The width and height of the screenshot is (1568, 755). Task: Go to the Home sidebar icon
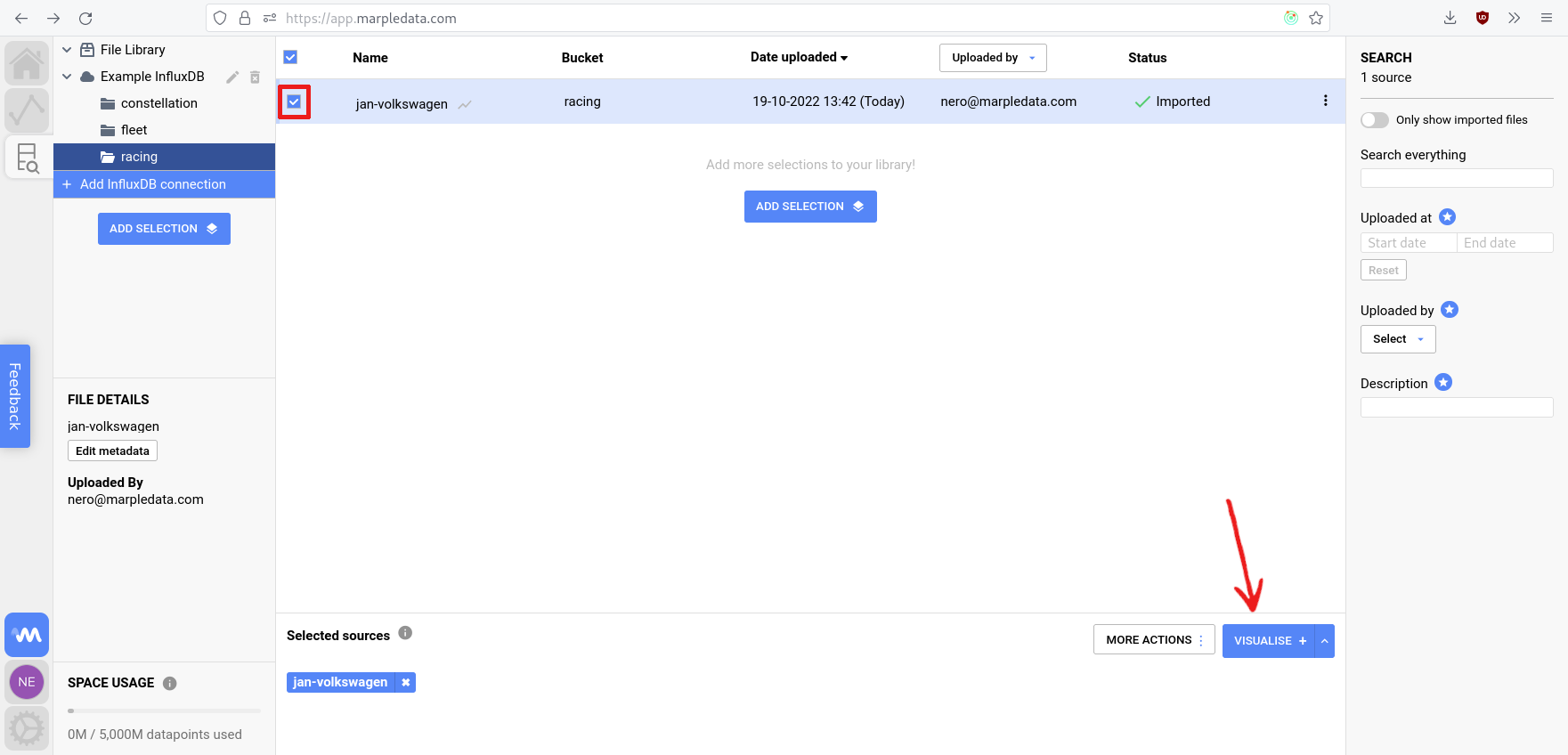pos(27,63)
